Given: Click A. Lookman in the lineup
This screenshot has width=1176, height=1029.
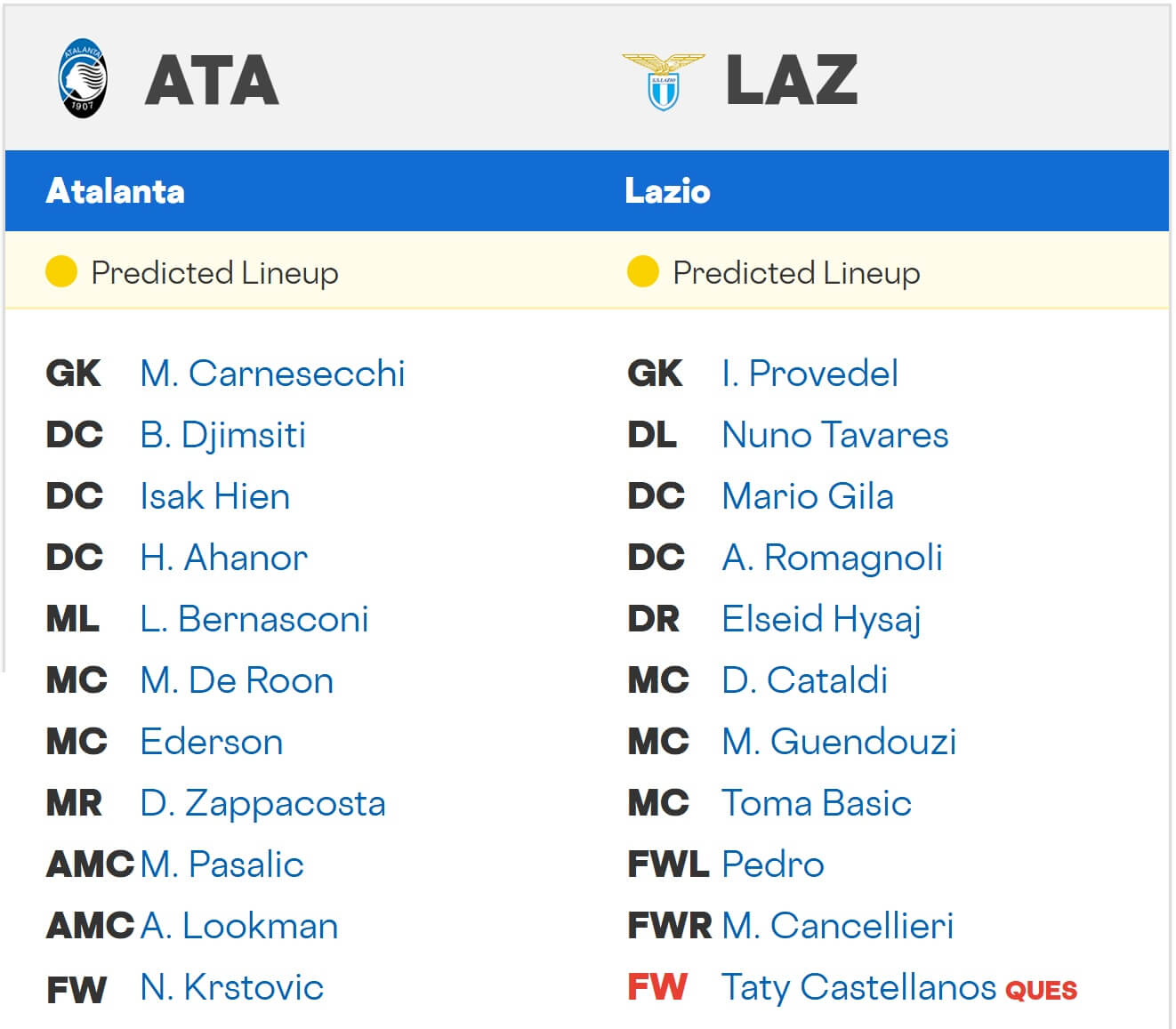Looking at the screenshot, I should pos(239,926).
